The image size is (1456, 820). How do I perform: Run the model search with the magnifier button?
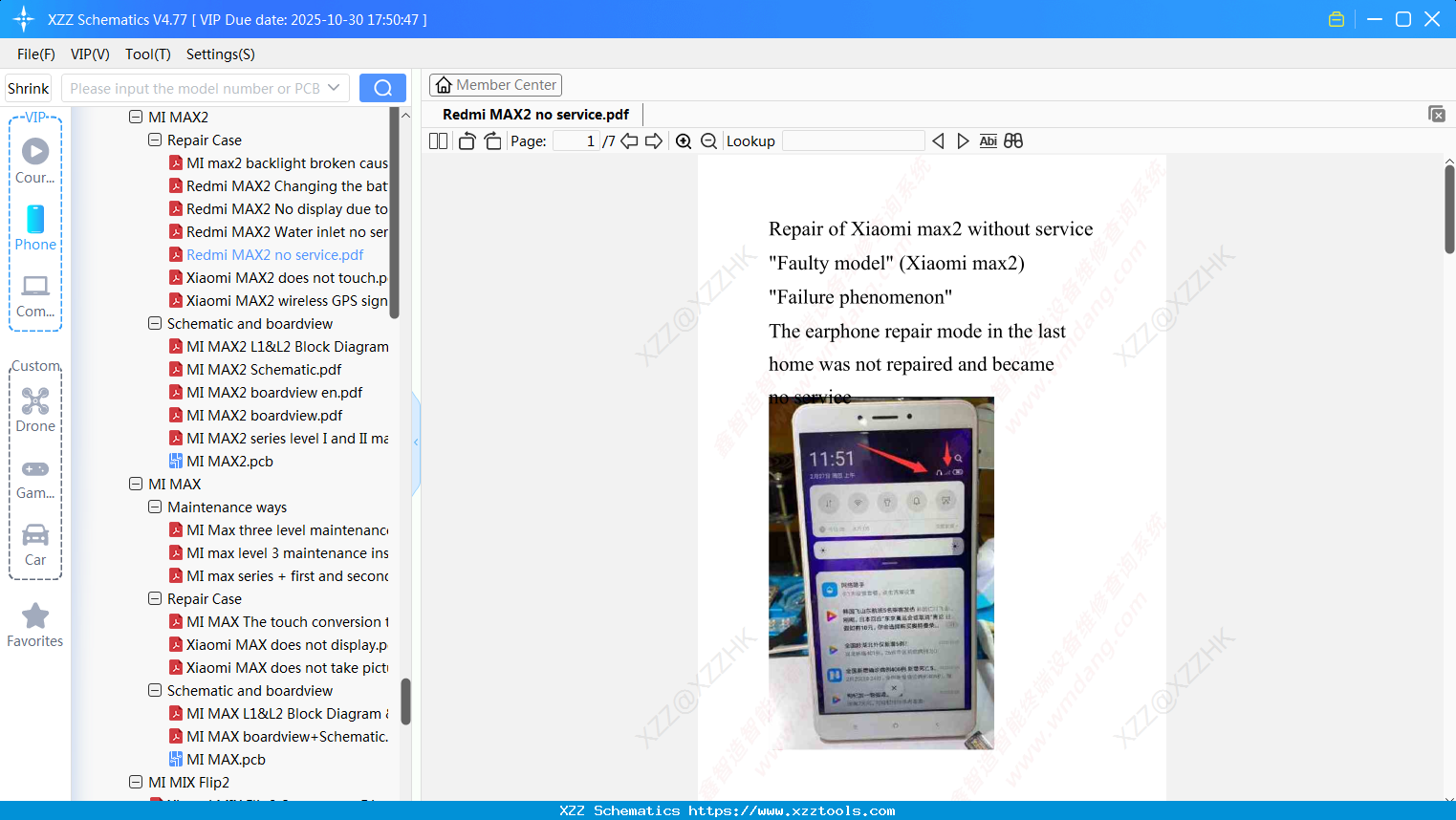point(382,88)
